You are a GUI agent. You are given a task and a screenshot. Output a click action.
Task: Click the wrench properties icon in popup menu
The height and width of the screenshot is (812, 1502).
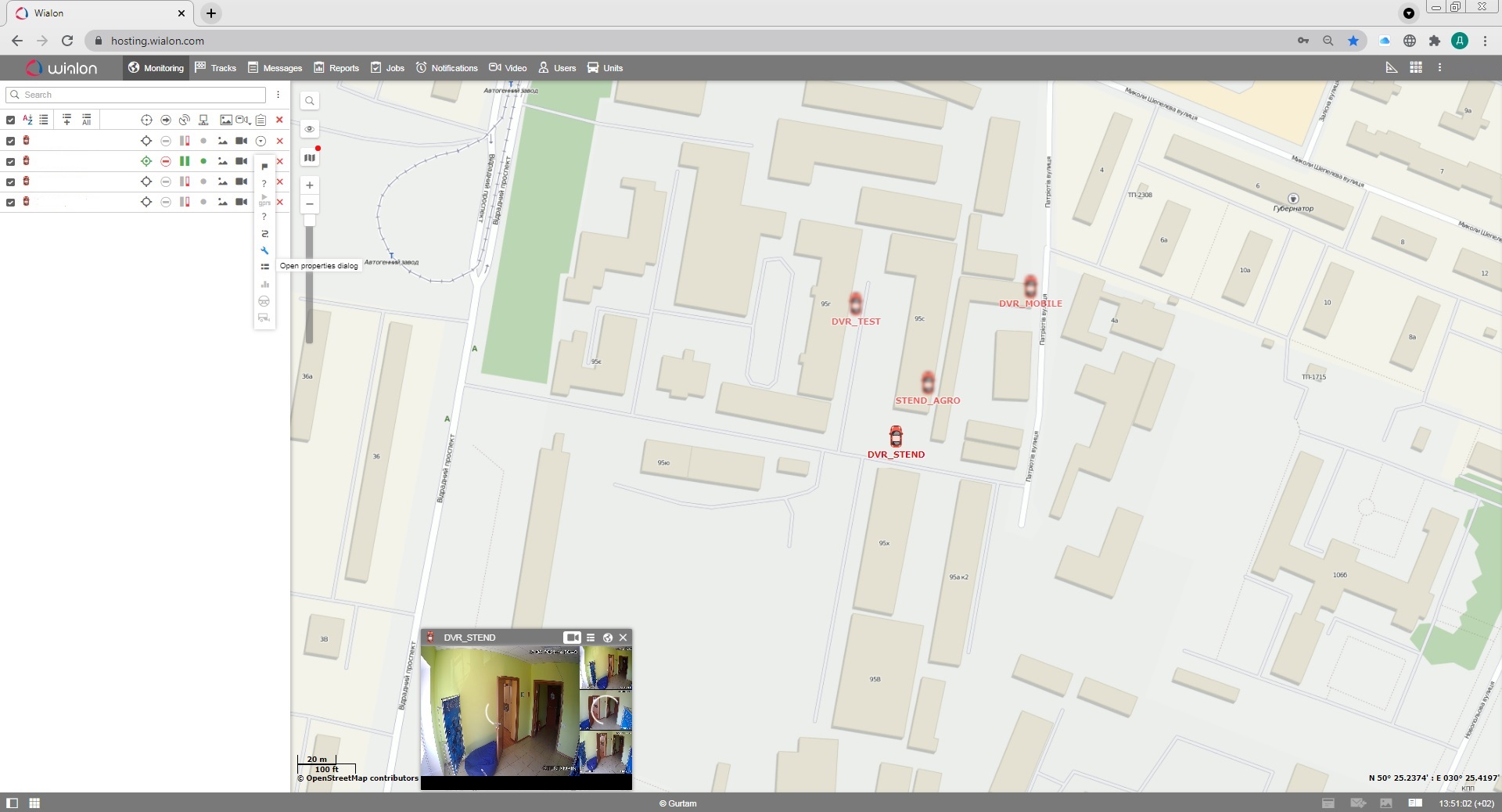click(264, 251)
